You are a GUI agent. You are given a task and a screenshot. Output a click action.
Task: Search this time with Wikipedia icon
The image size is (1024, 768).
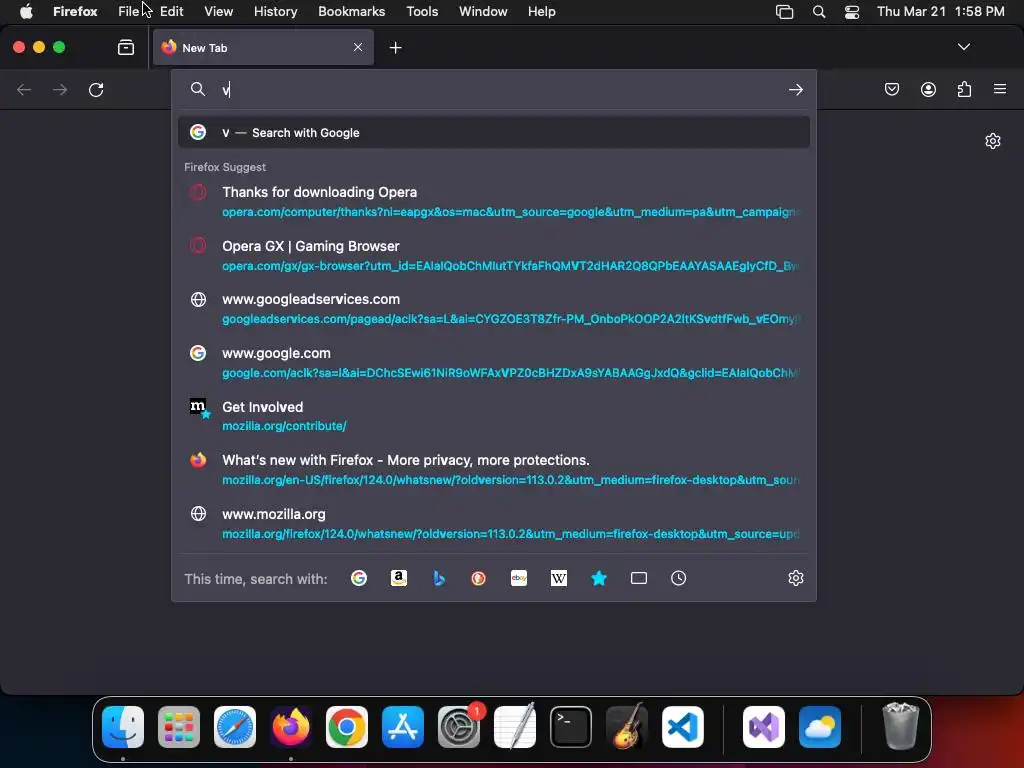(558, 578)
